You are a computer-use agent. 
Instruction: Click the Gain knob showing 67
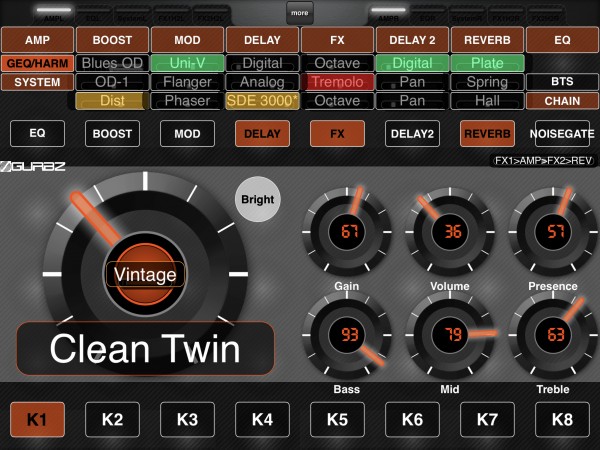pyautogui.click(x=347, y=232)
